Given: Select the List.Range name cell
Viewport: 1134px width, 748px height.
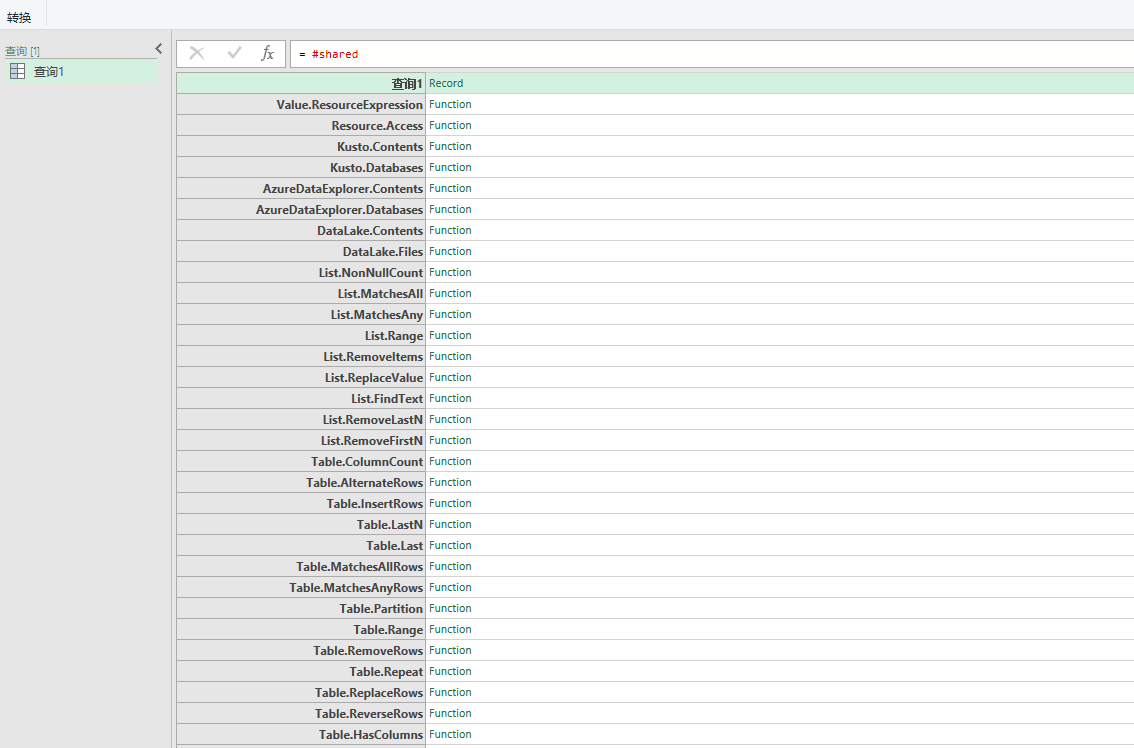Looking at the screenshot, I should click(x=301, y=335).
